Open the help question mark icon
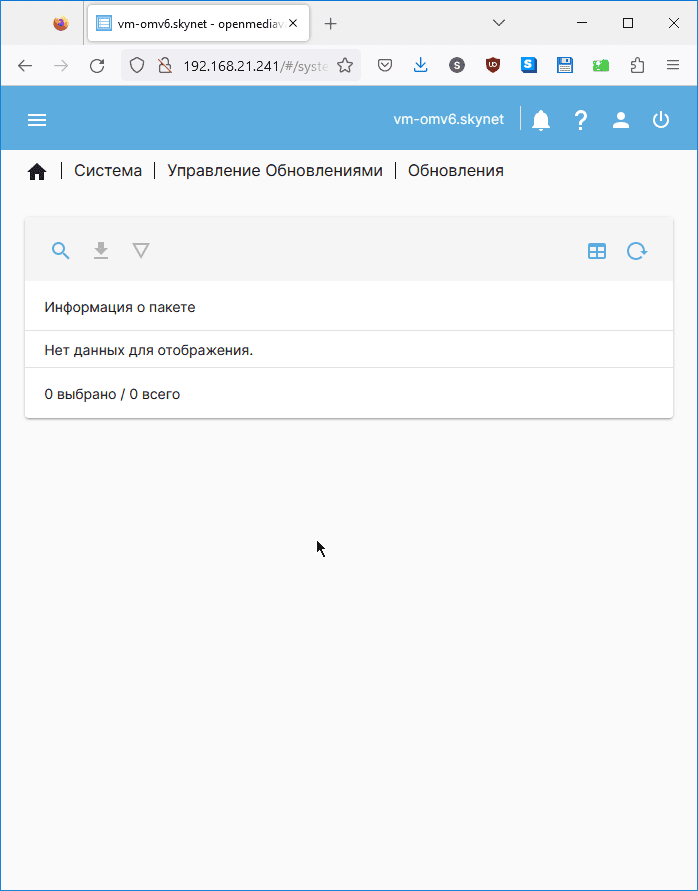 pyautogui.click(x=580, y=120)
